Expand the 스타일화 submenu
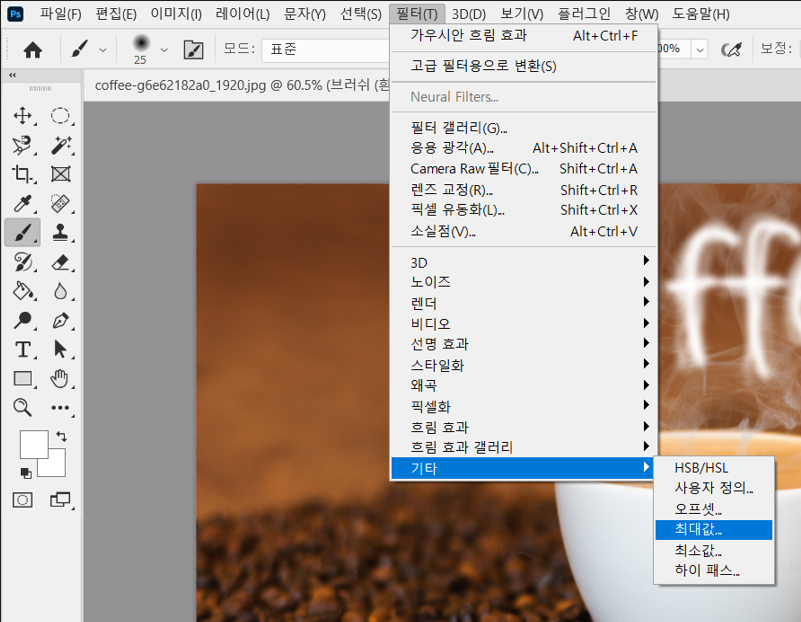The height and width of the screenshot is (622, 801). tap(524, 365)
